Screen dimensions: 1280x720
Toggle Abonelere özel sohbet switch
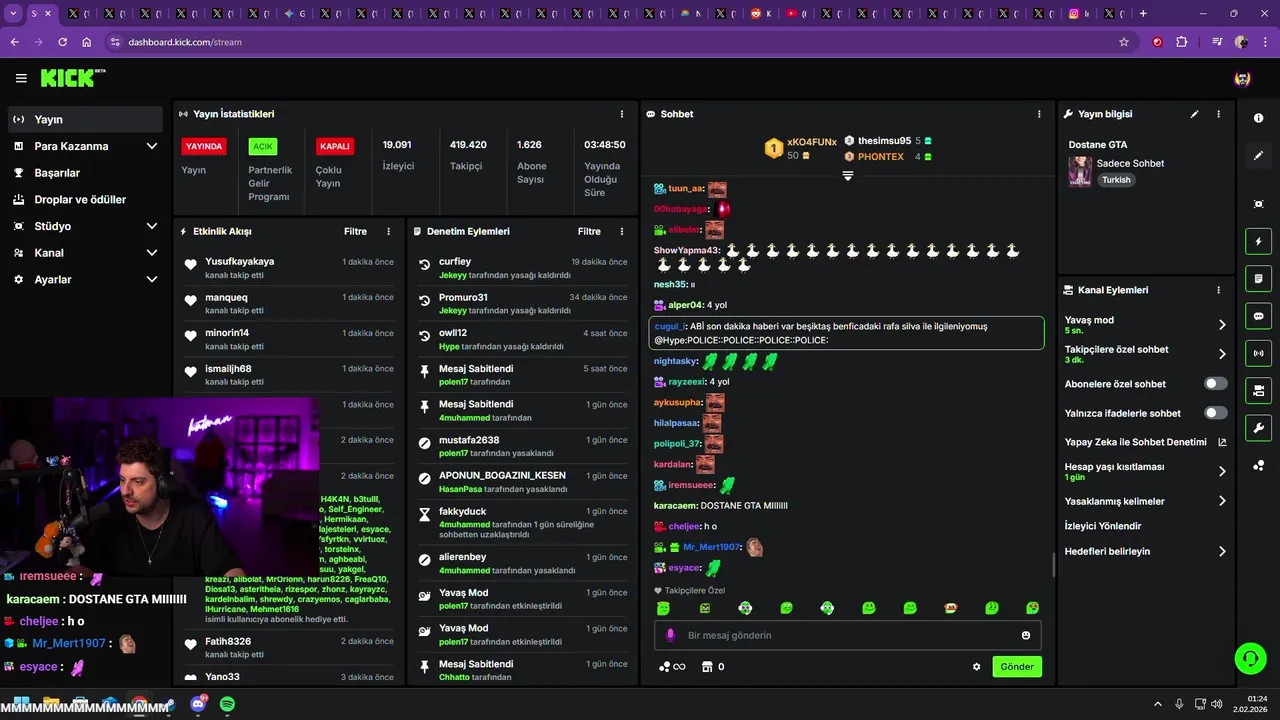pyautogui.click(x=1216, y=383)
